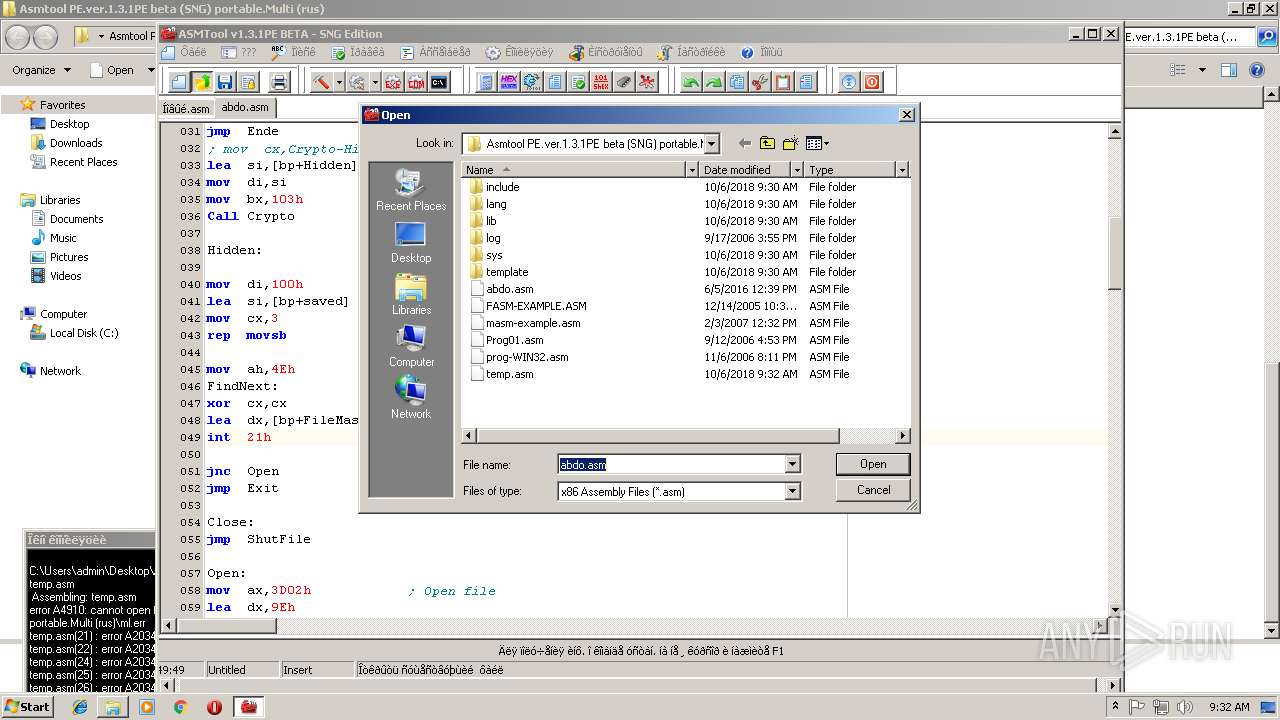The height and width of the screenshot is (720, 1280).
Task: Select Network in dialog places bar
Action: [x=411, y=398]
